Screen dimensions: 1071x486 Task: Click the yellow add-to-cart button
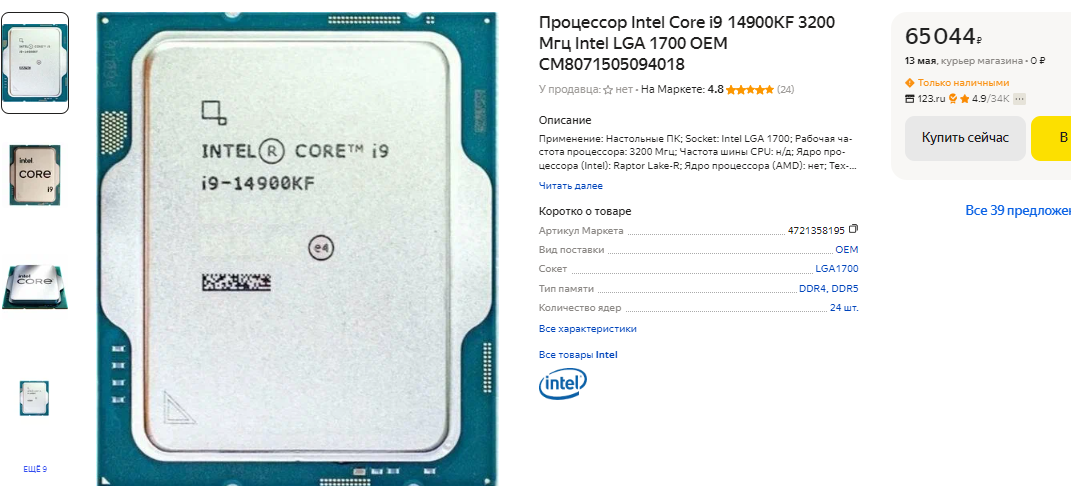pyautogui.click(x=1051, y=138)
